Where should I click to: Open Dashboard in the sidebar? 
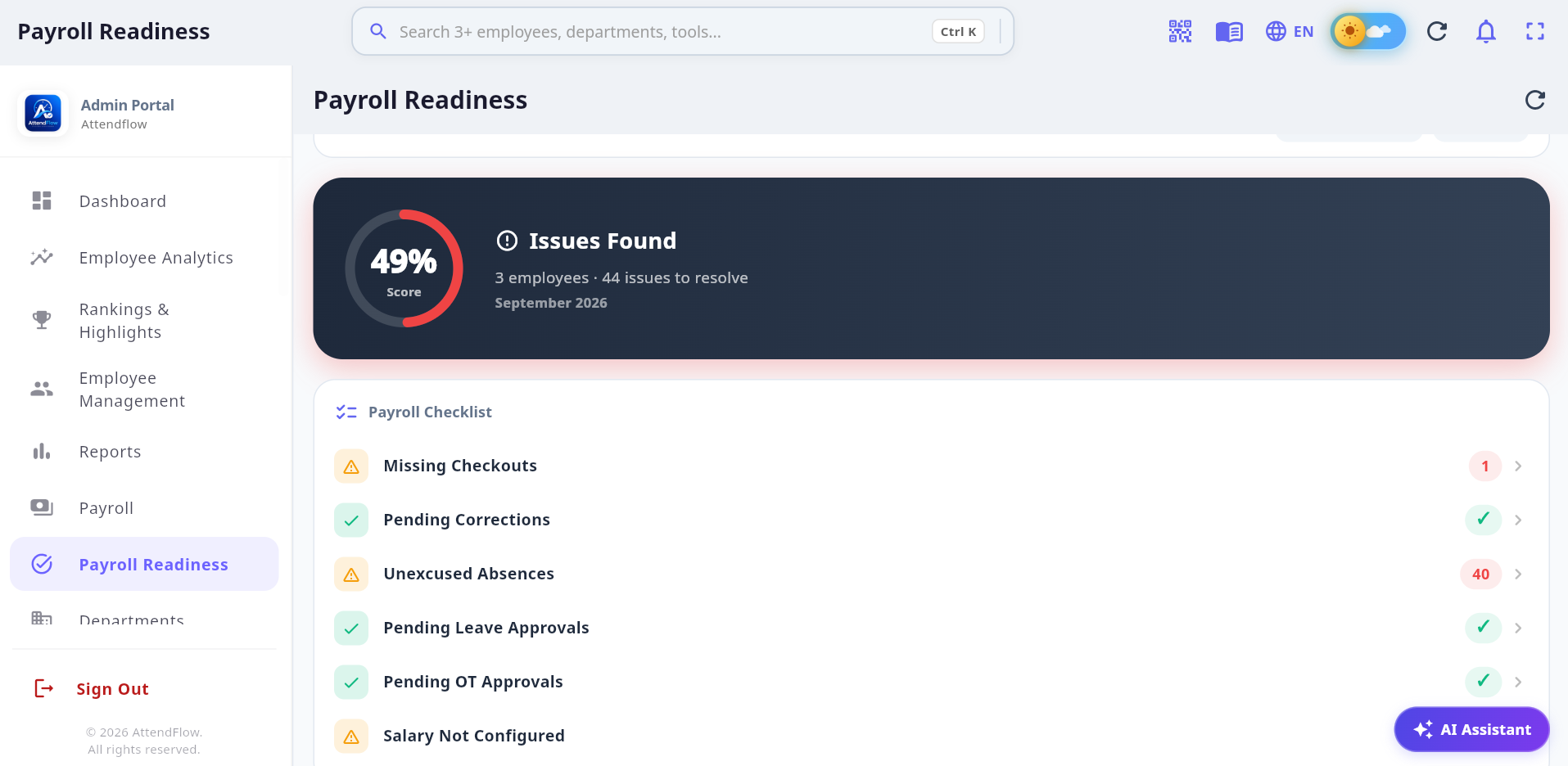point(144,201)
